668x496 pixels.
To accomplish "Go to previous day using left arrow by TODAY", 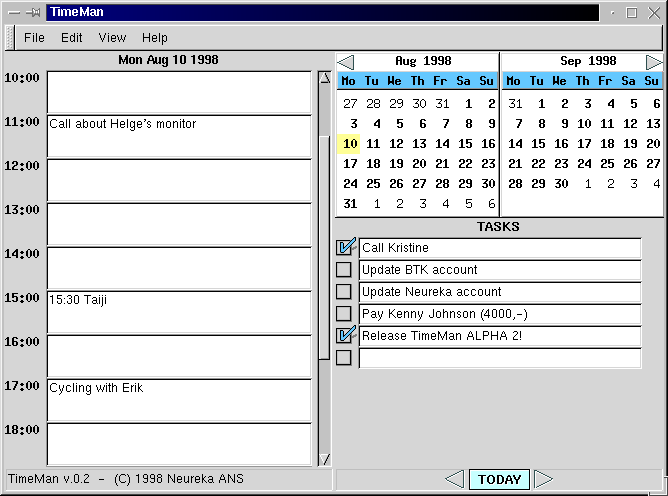I will pyautogui.click(x=454, y=479).
